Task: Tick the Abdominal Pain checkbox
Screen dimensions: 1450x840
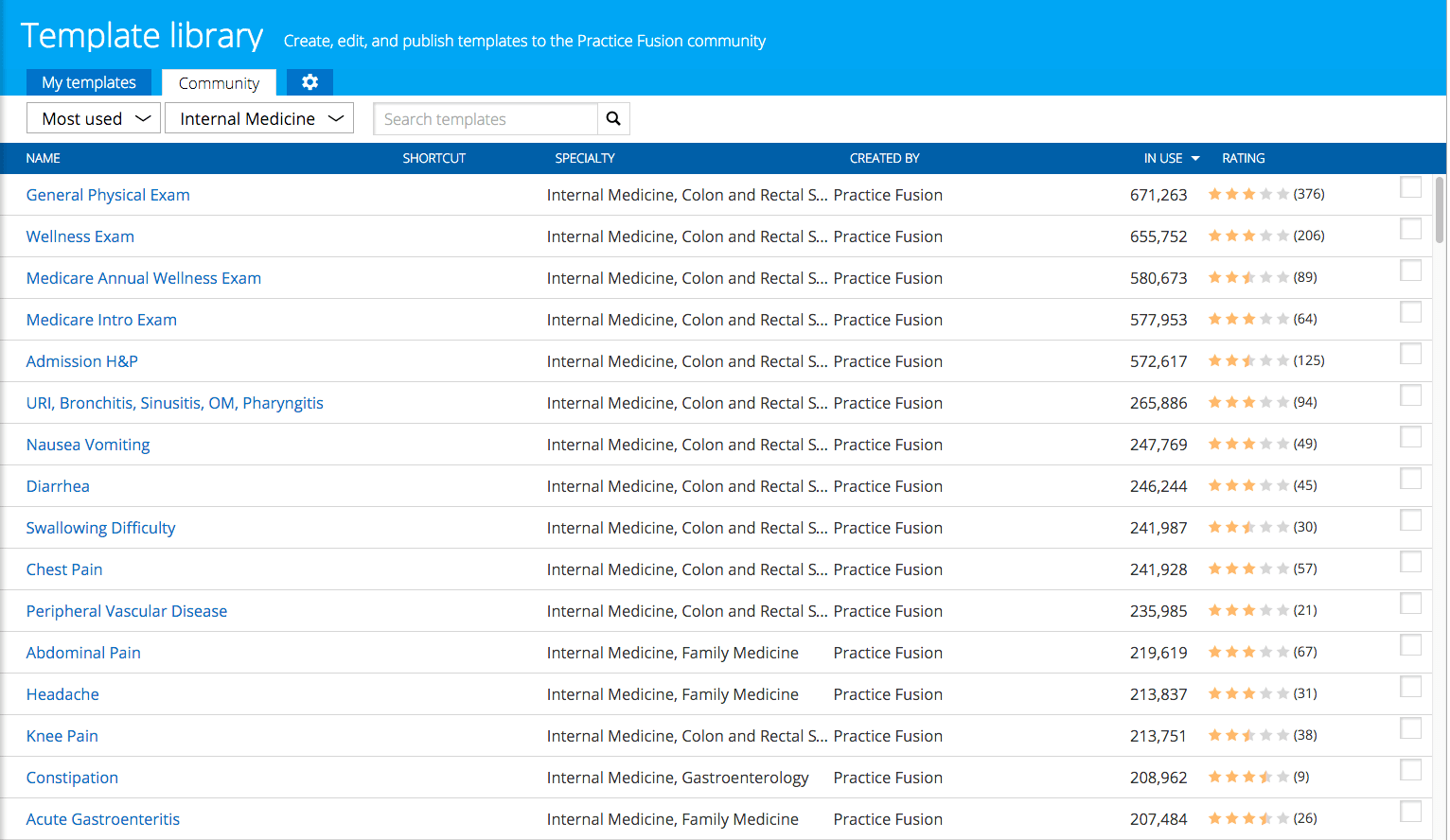Action: (1410, 645)
